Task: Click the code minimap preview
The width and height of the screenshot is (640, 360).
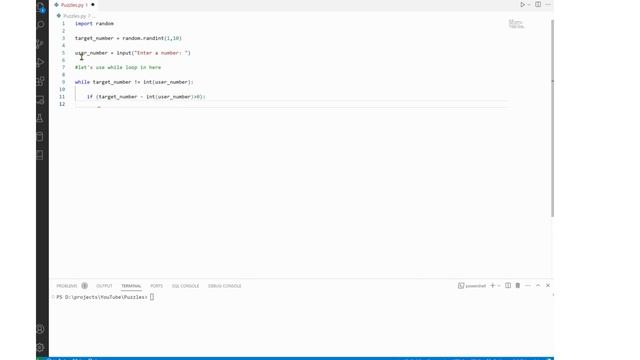Action: (516, 24)
